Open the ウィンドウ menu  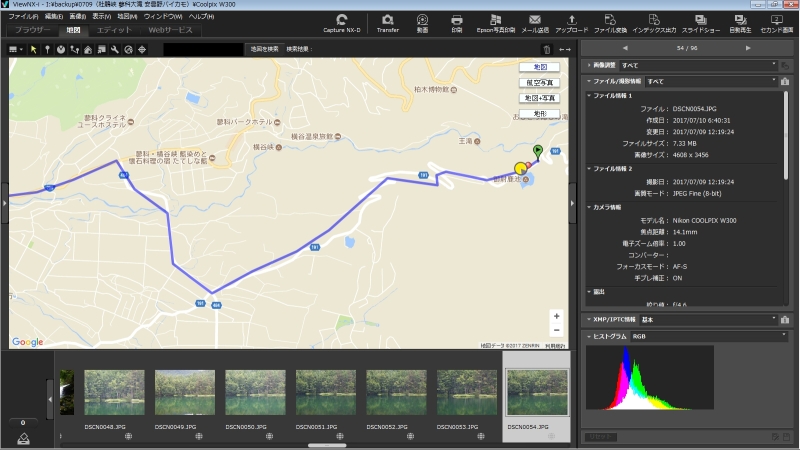click(163, 16)
